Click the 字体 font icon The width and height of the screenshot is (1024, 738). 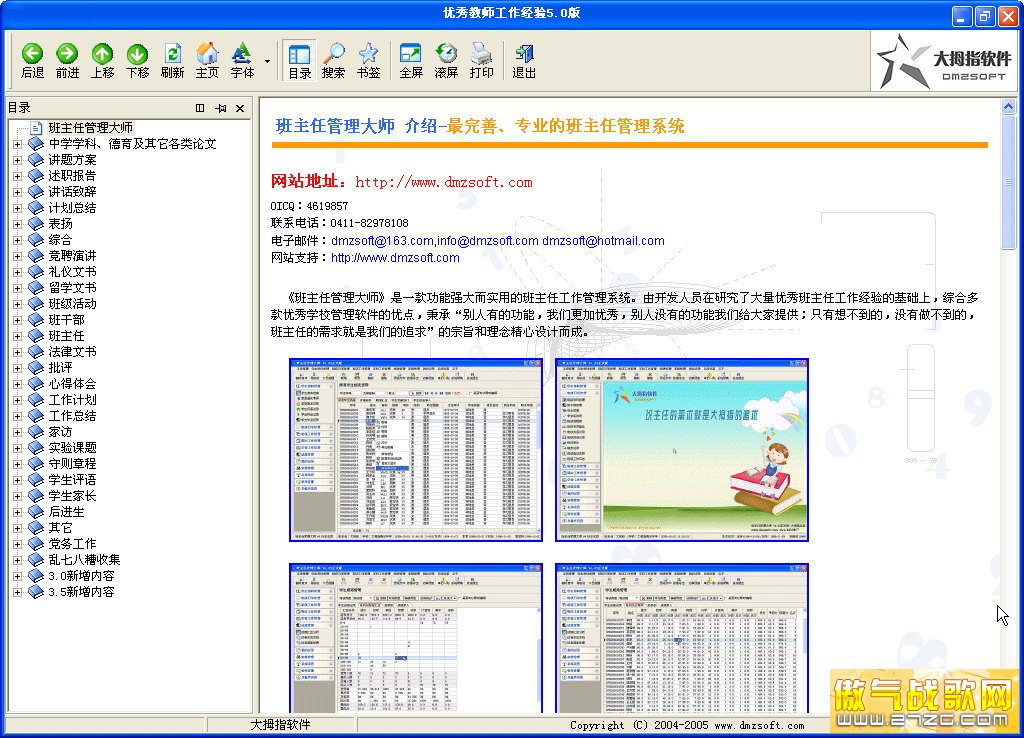pyautogui.click(x=242, y=61)
